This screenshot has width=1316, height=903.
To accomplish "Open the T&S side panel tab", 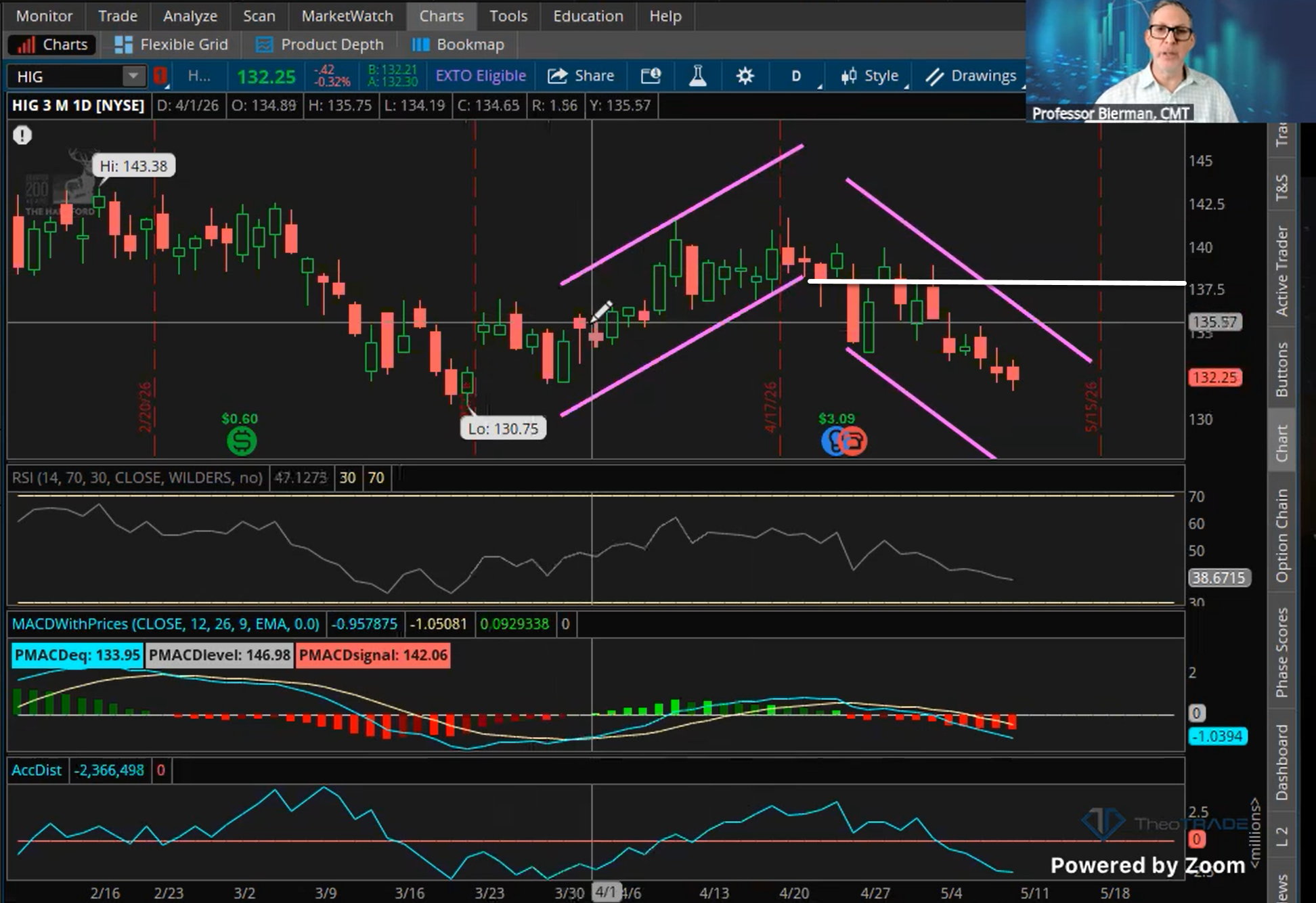I will [x=1281, y=188].
